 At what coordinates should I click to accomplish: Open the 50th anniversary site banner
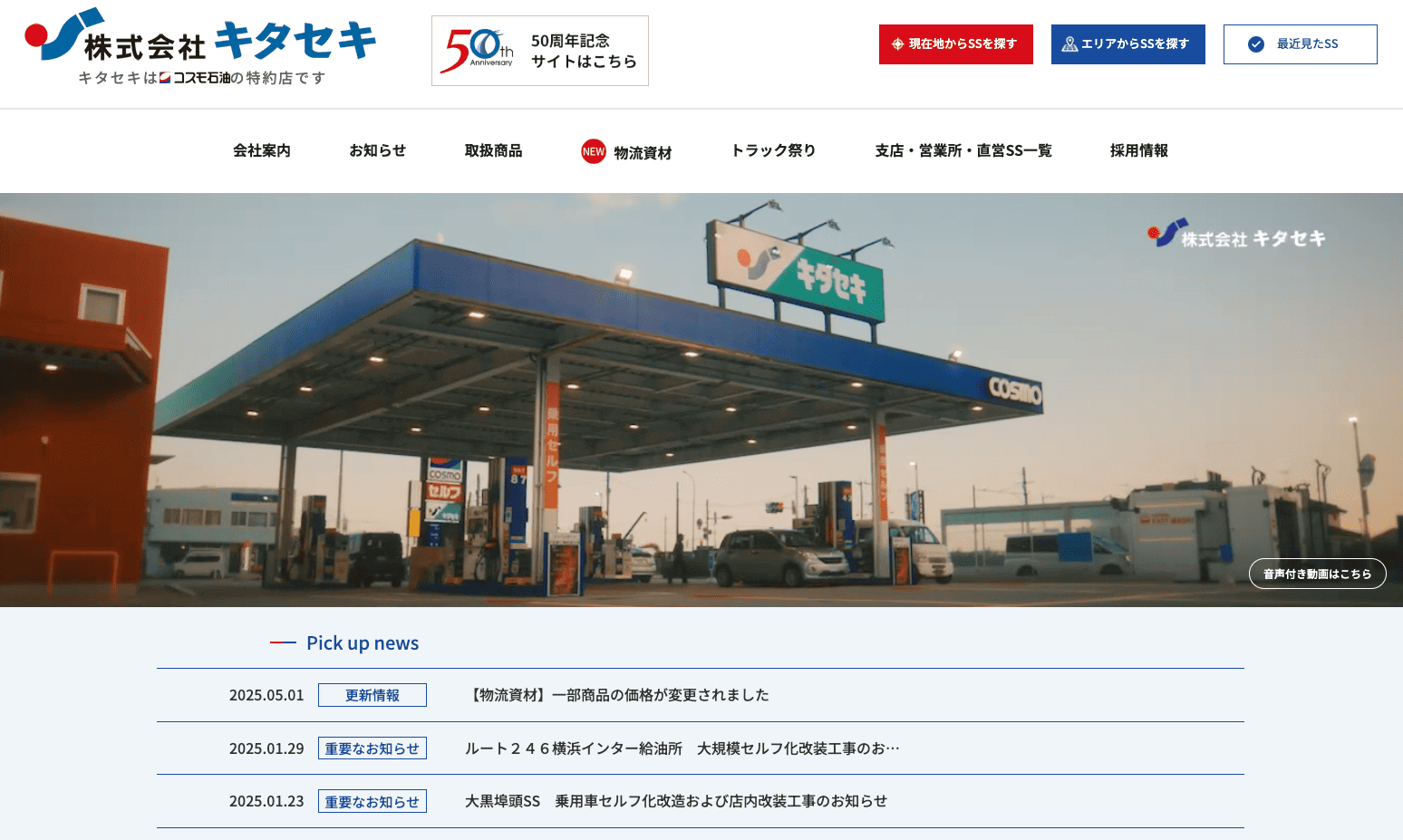(x=540, y=51)
